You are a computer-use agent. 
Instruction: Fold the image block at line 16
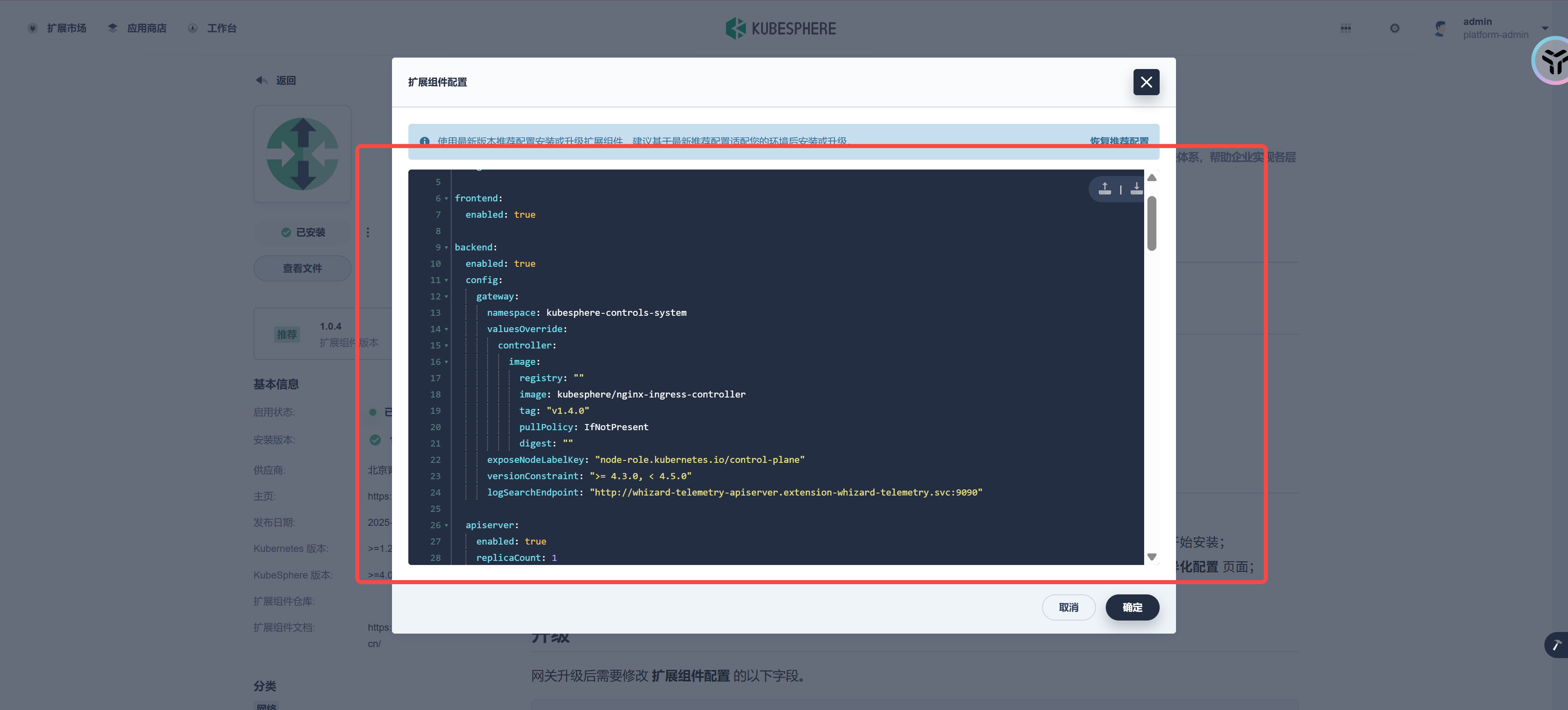click(446, 362)
